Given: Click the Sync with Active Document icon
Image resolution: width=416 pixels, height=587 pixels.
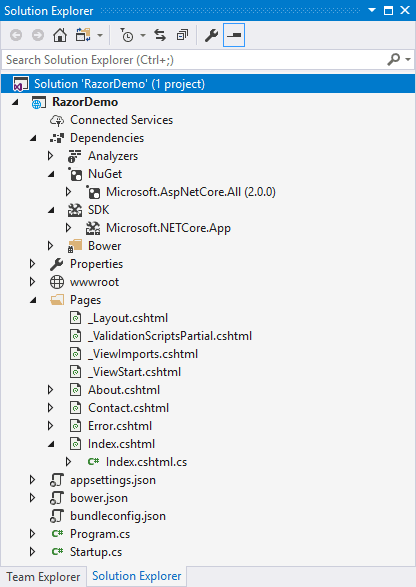Looking at the screenshot, I should point(160,35).
